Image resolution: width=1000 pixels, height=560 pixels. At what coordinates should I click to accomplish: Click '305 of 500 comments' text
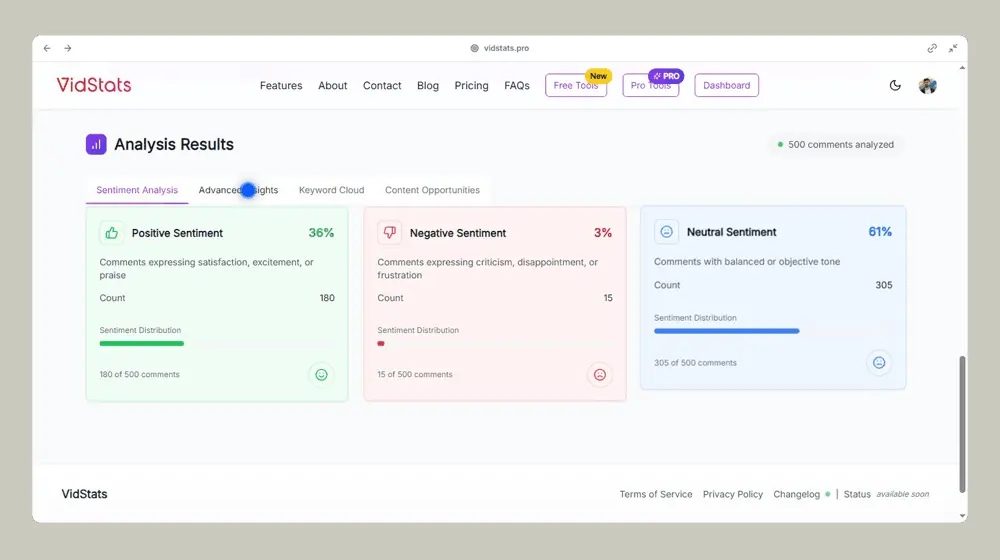coord(695,363)
